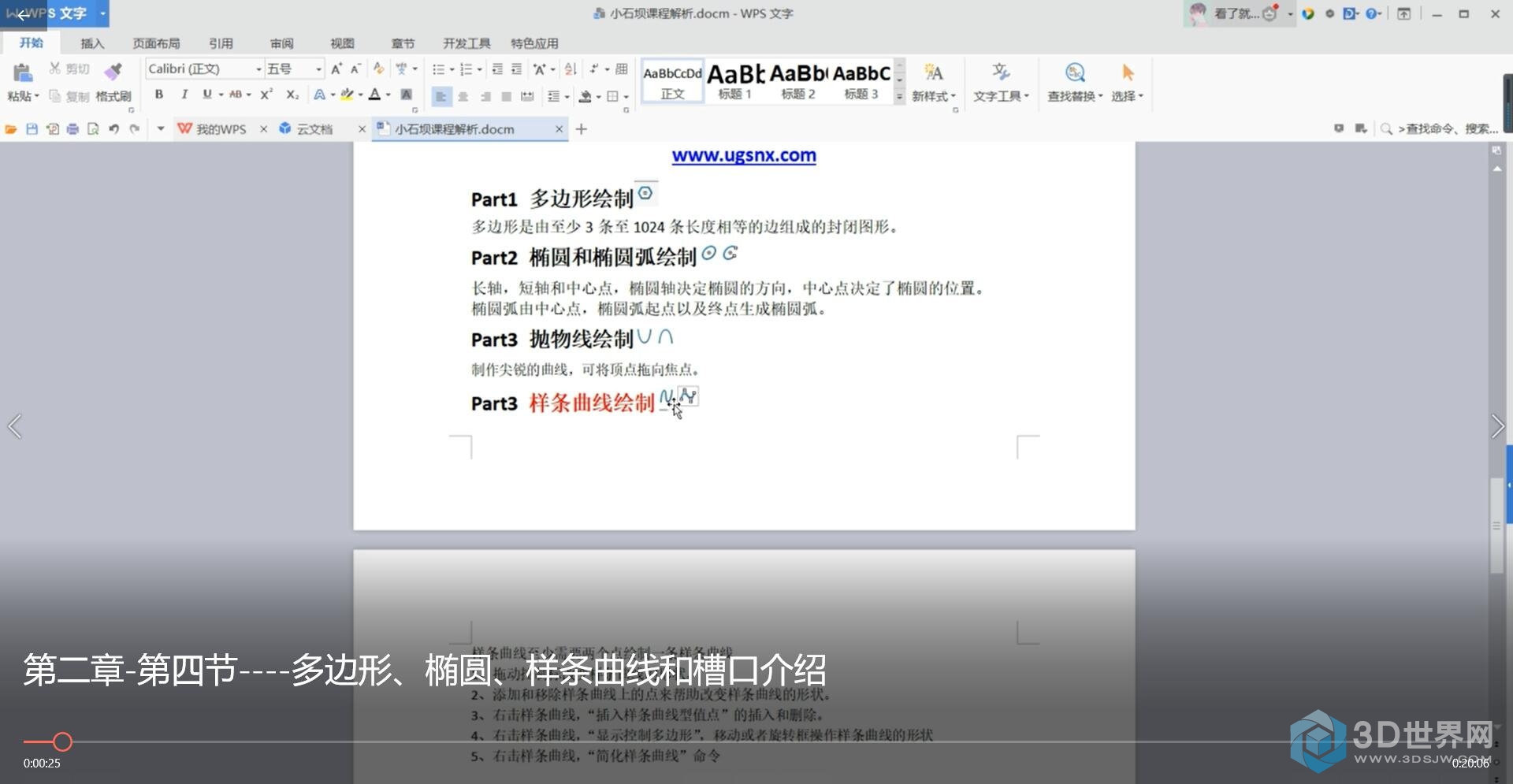Image resolution: width=1513 pixels, height=784 pixels.
Task: Toggle align left paragraph button
Action: pos(441,96)
